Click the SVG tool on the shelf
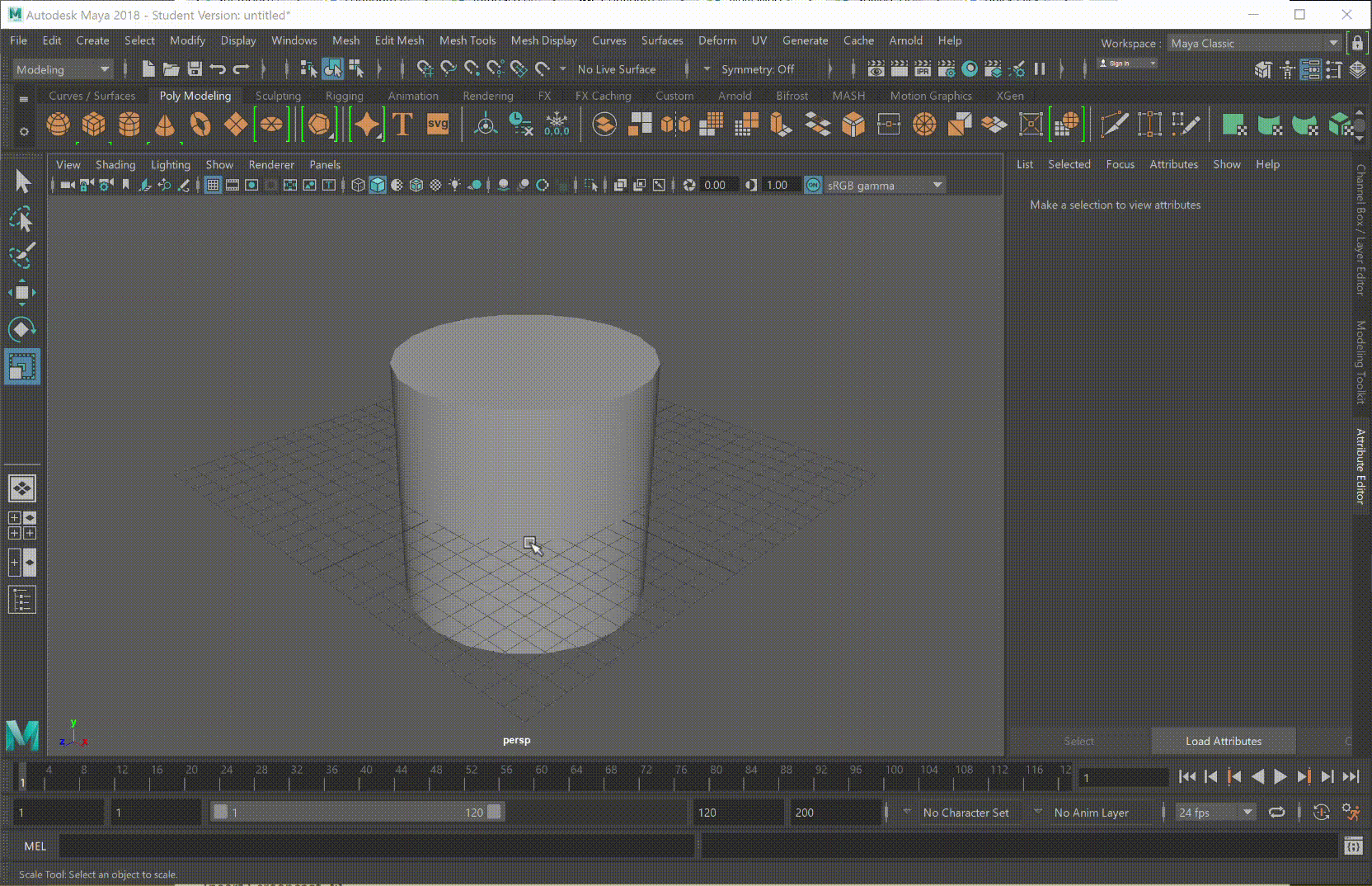Viewport: 1372px width, 886px height. [438, 125]
